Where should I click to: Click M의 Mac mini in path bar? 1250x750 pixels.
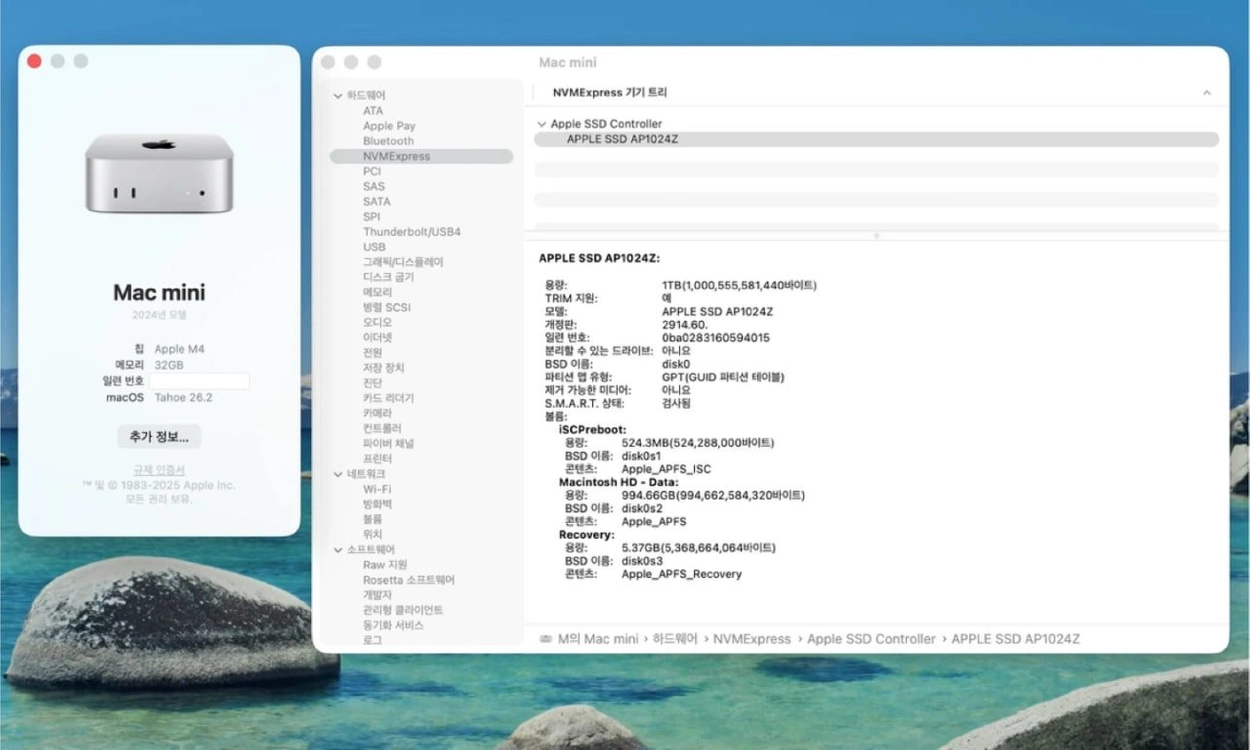tap(597, 639)
